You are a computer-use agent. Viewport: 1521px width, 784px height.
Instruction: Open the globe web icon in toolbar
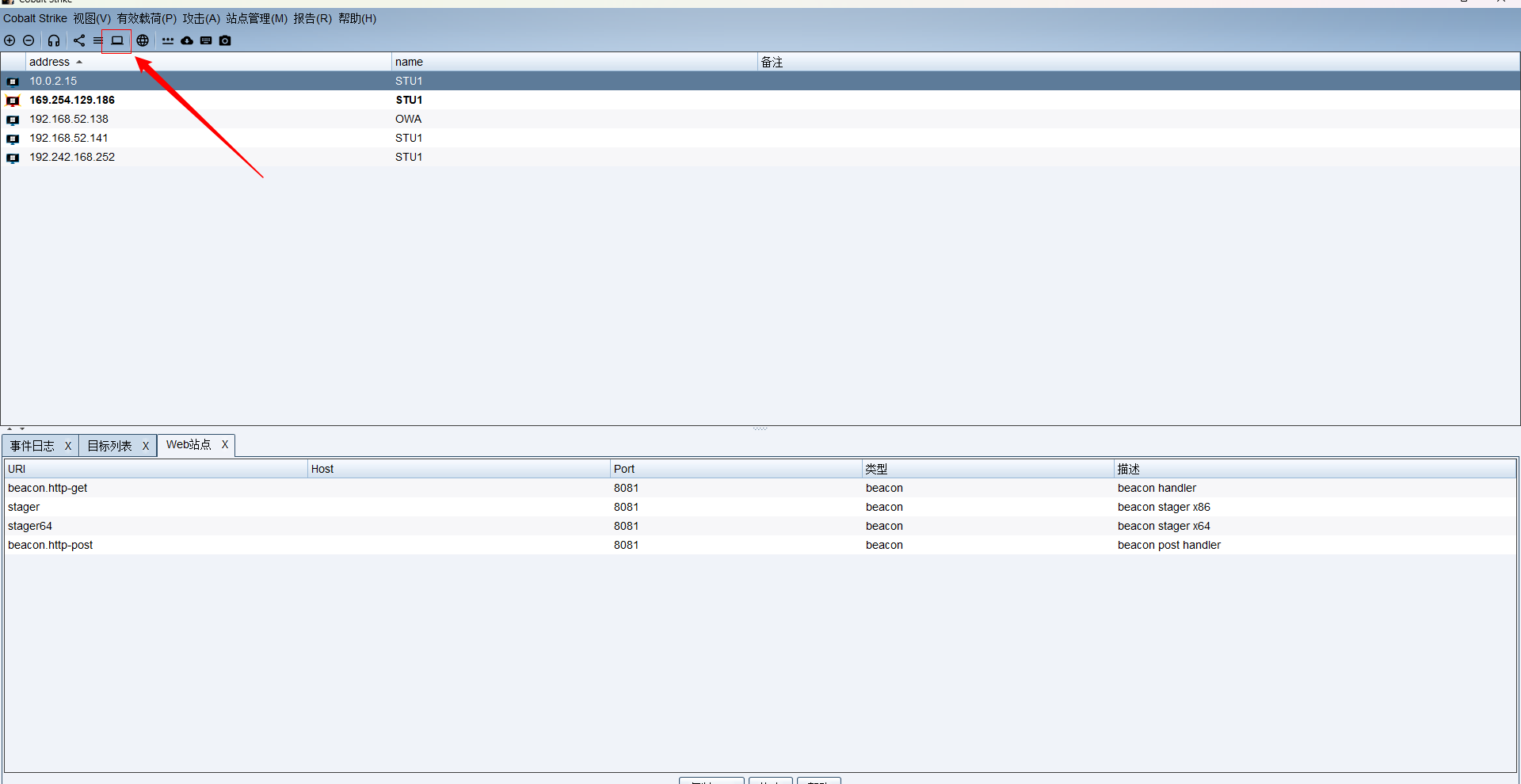click(143, 40)
